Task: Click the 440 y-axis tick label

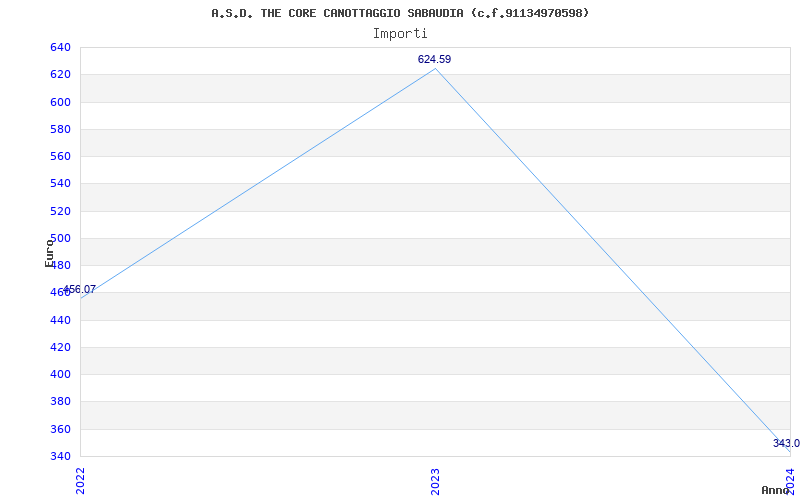Action: tap(60, 320)
